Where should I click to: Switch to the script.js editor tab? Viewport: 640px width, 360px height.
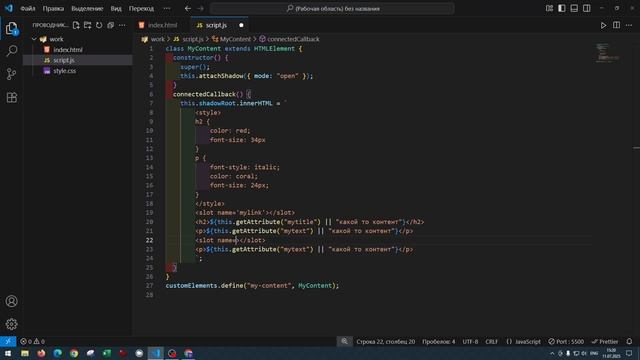pos(216,25)
